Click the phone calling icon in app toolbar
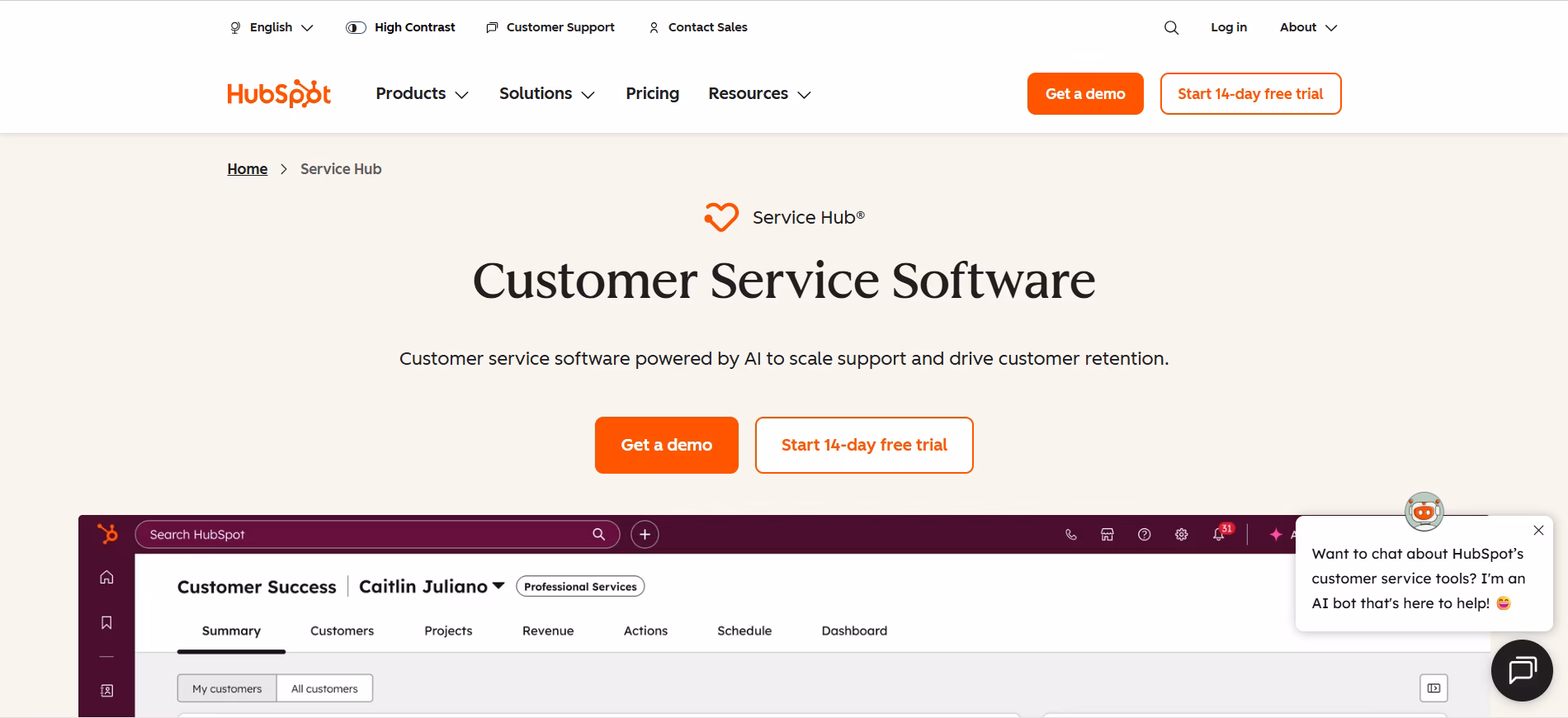1568x718 pixels. coord(1071,535)
